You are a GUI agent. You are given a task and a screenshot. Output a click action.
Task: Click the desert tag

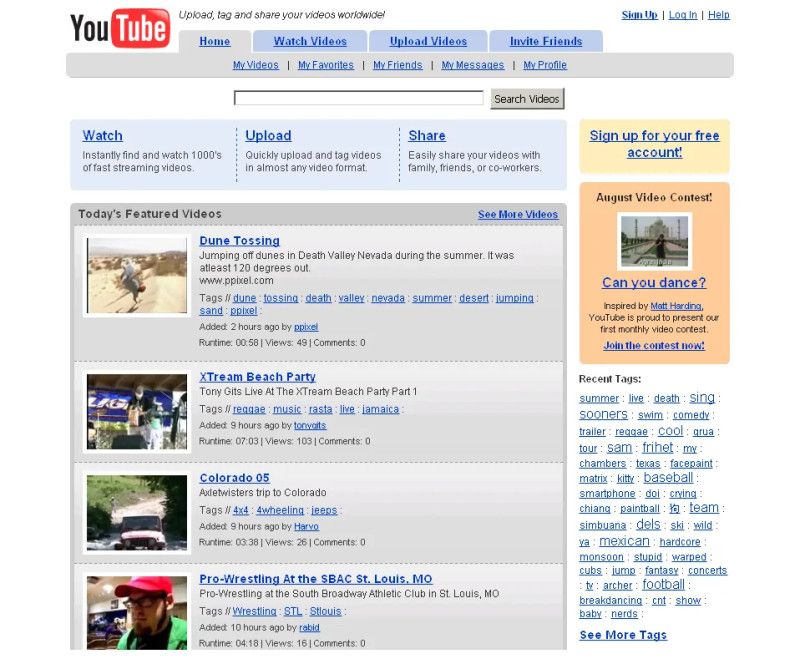pyautogui.click(x=473, y=298)
